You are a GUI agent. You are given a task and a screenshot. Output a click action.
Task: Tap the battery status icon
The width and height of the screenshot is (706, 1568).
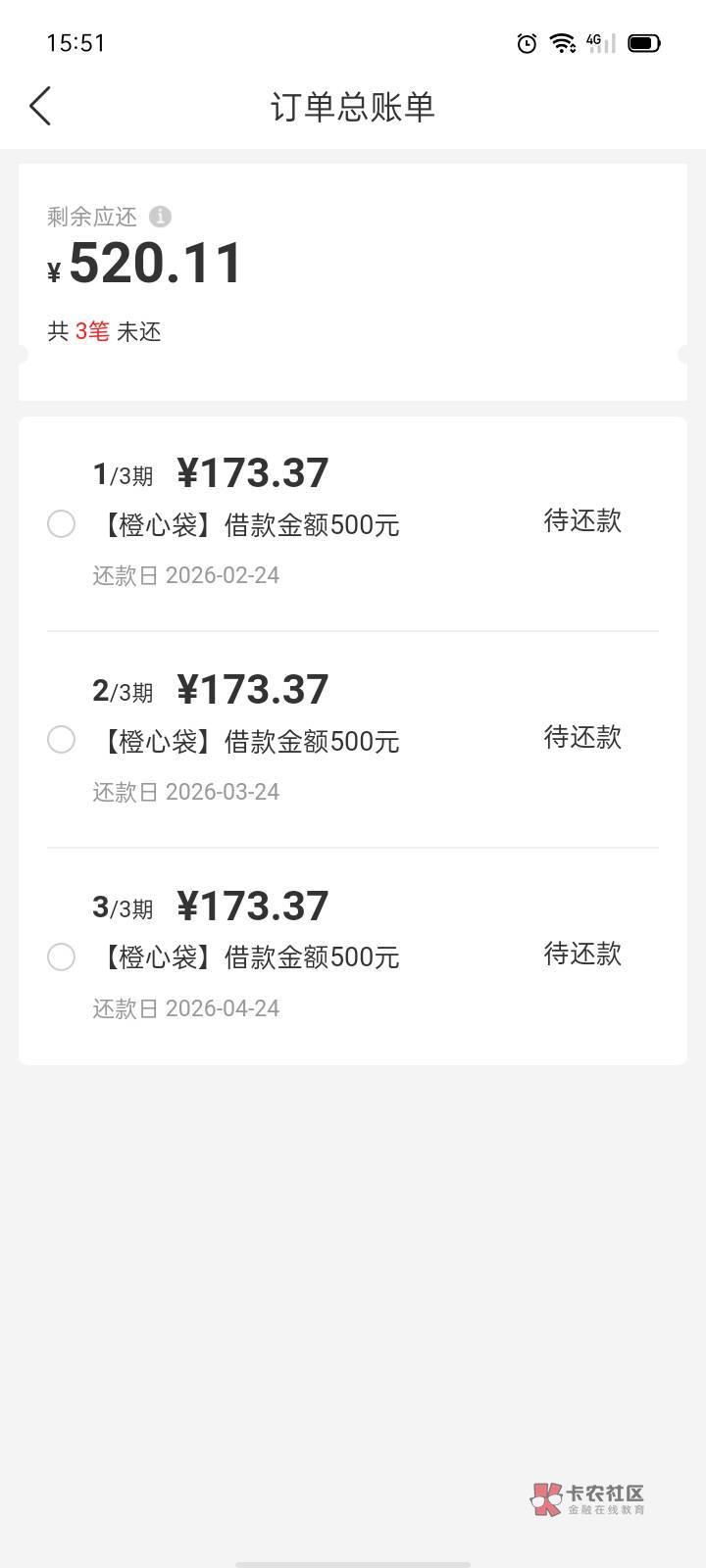tap(644, 43)
